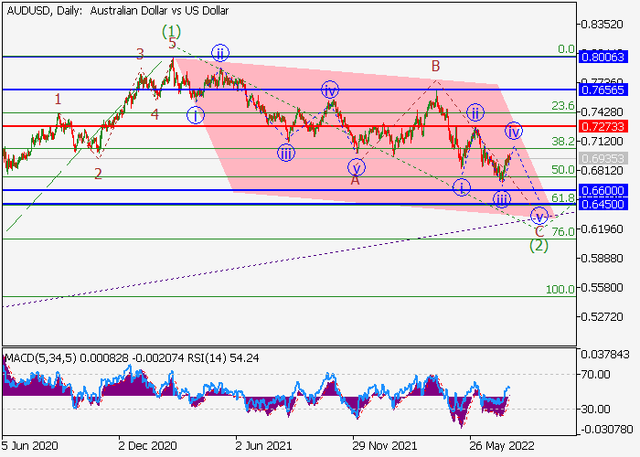
Task: Select the red wave 2 label
Action: (x=98, y=174)
